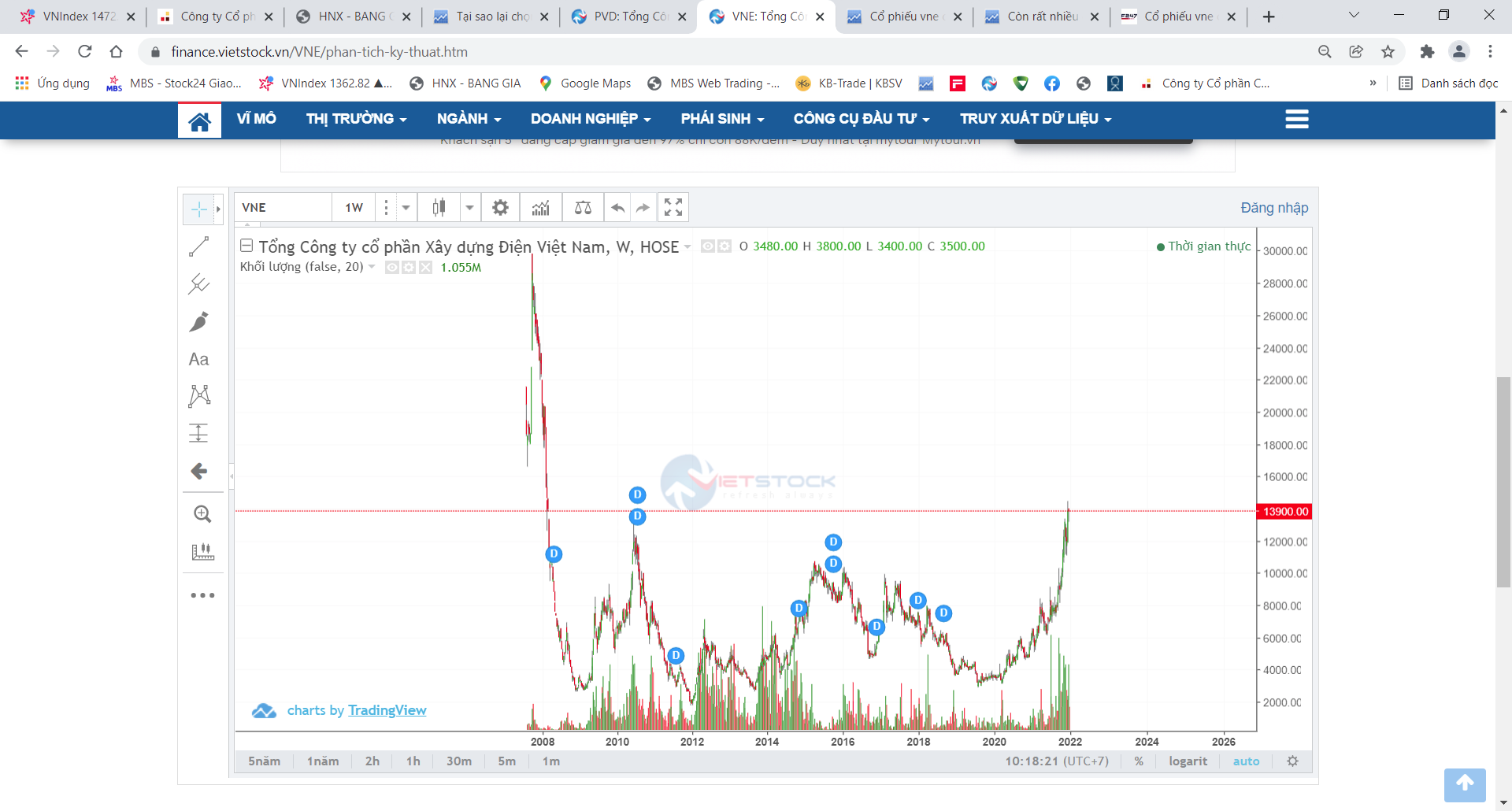Undo the last chart action
The image size is (1512, 811).
click(x=618, y=208)
